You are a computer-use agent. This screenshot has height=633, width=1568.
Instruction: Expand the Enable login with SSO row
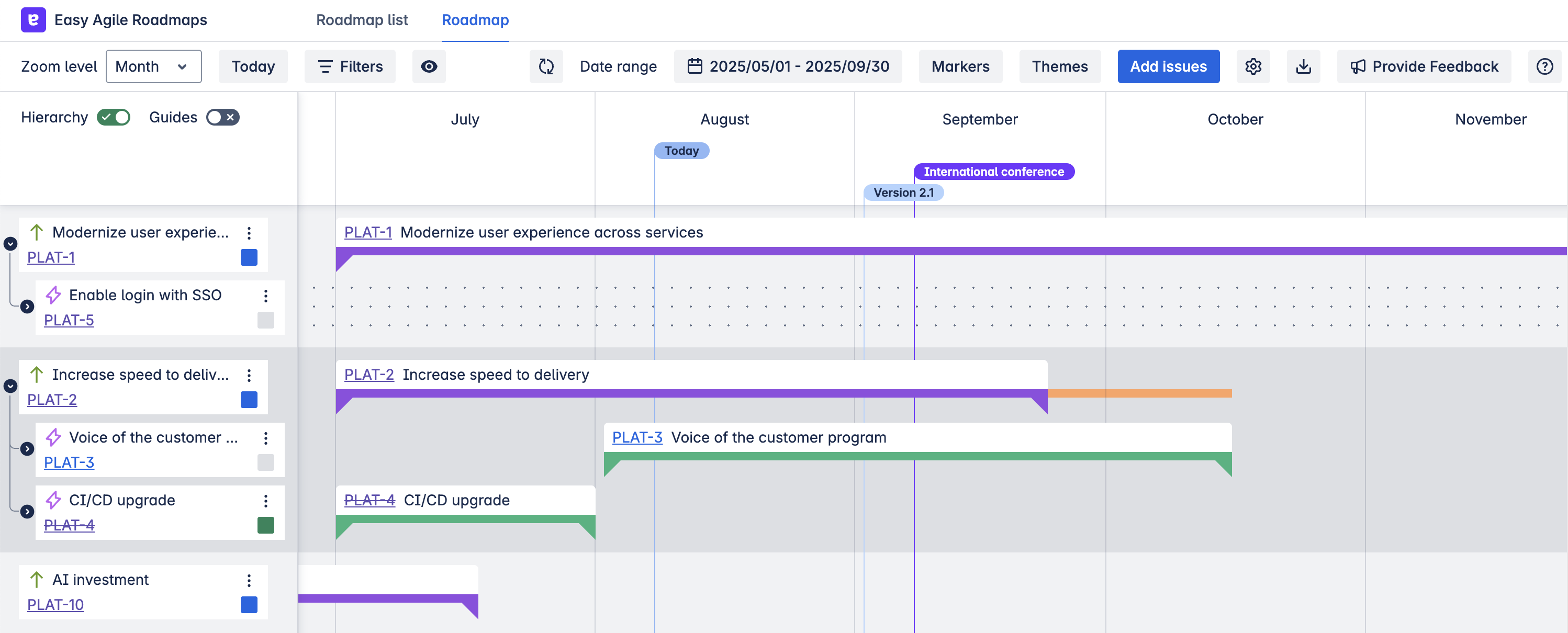click(x=27, y=307)
